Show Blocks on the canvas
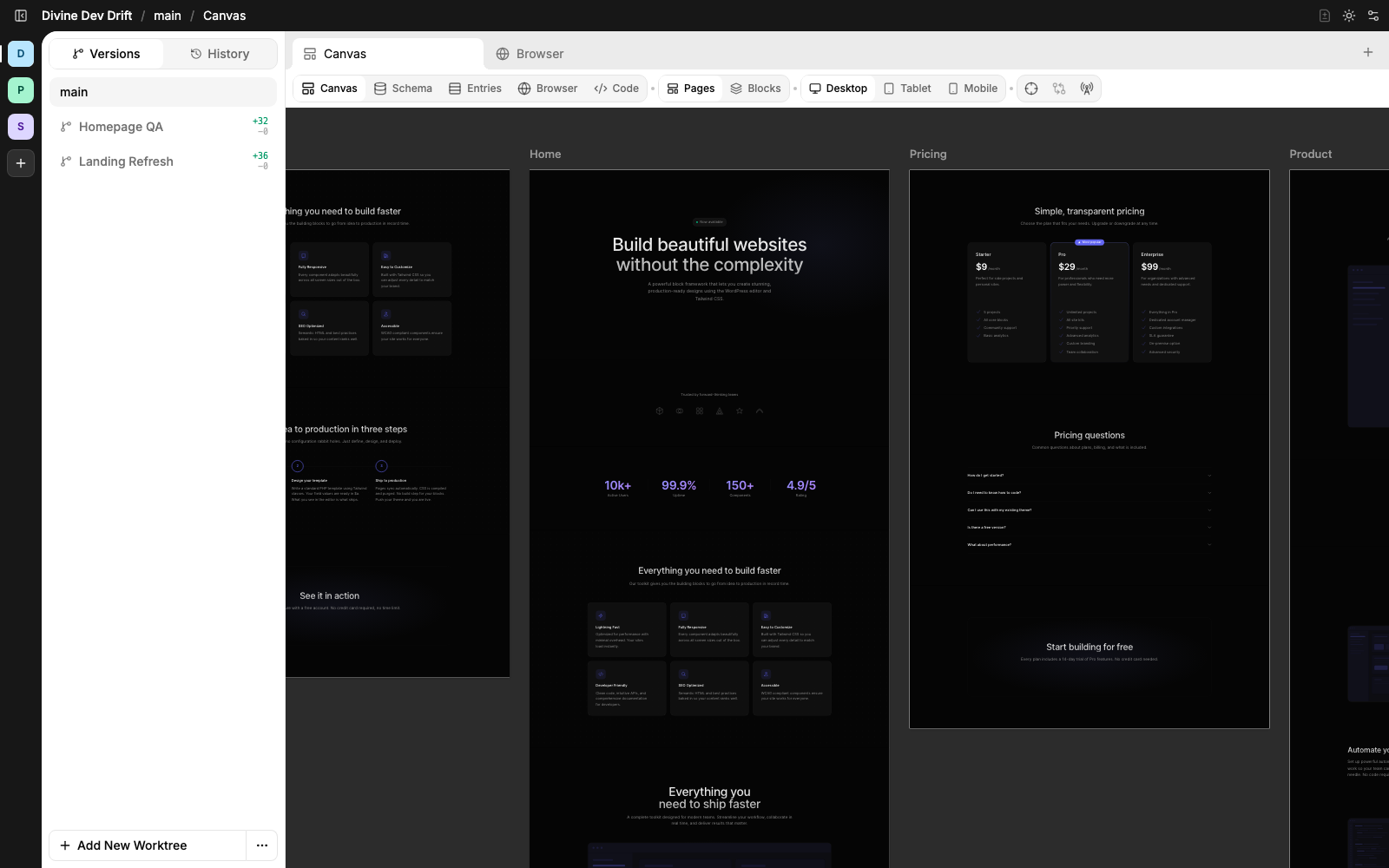Viewport: 1389px width, 868px height. coord(755,89)
